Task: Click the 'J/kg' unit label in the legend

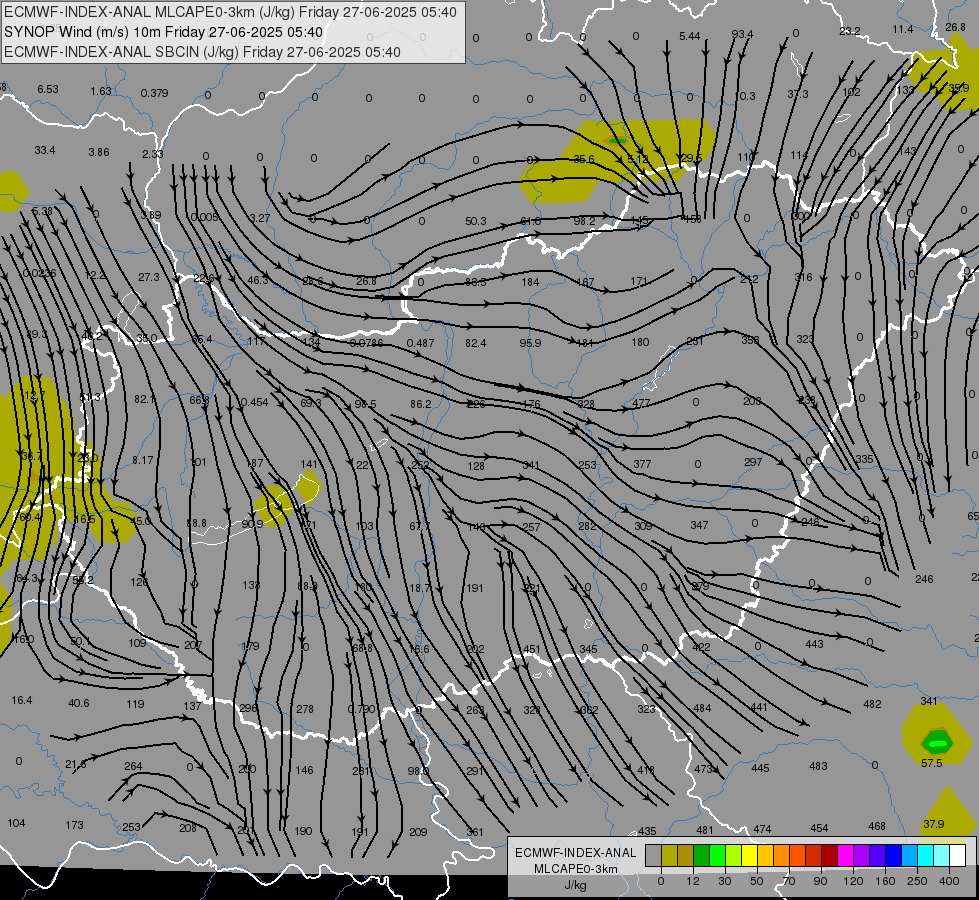Action: click(575, 885)
